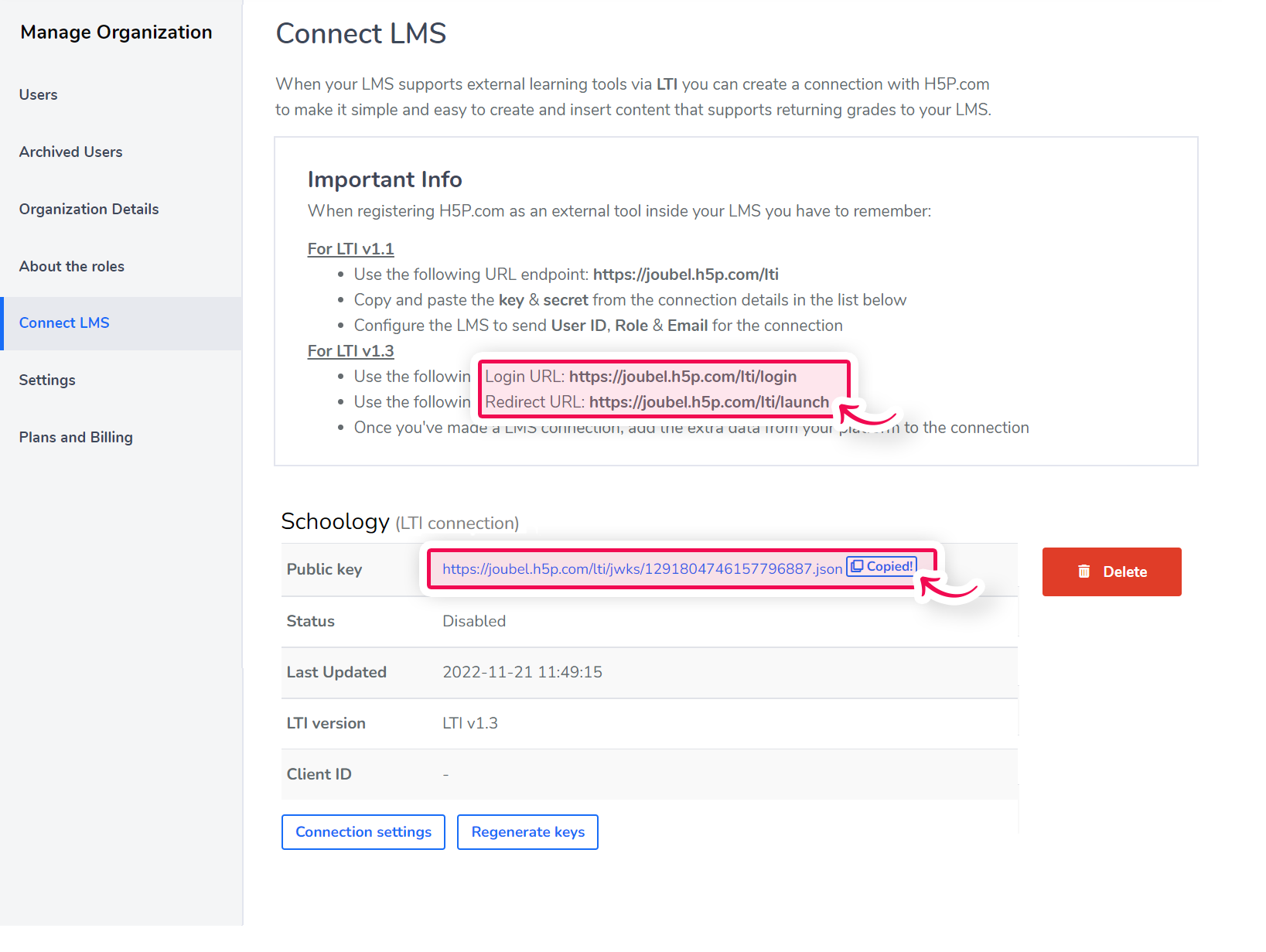Click the Schoology connection heading

pyautogui.click(x=400, y=522)
